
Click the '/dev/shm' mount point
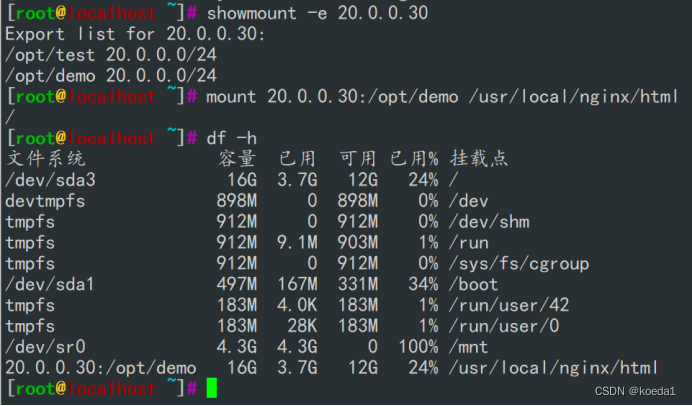click(x=489, y=222)
